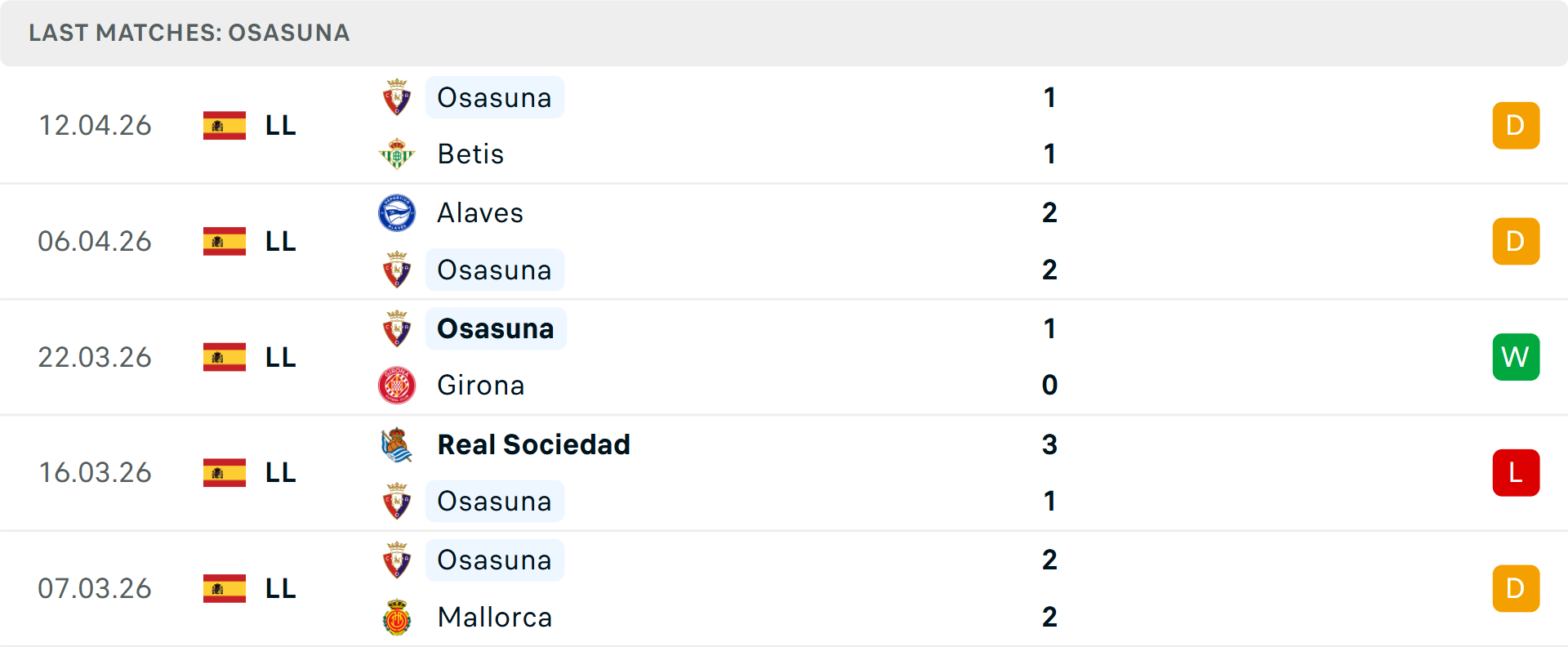This screenshot has height=647, width=1568.
Task: Click the date 07.03.26
Action: click(x=95, y=588)
